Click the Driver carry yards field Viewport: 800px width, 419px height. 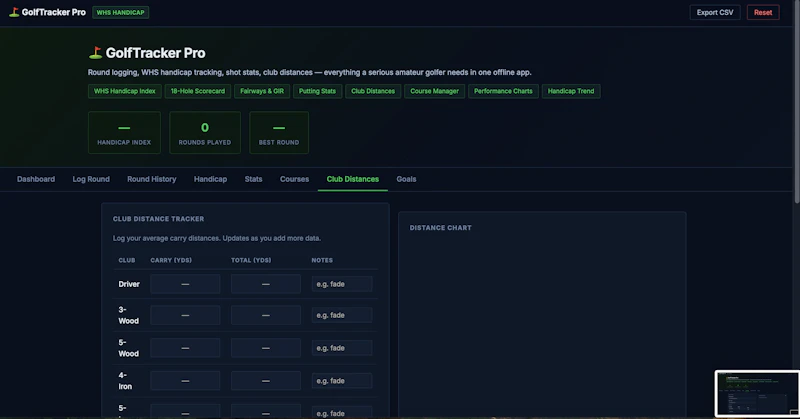point(185,284)
